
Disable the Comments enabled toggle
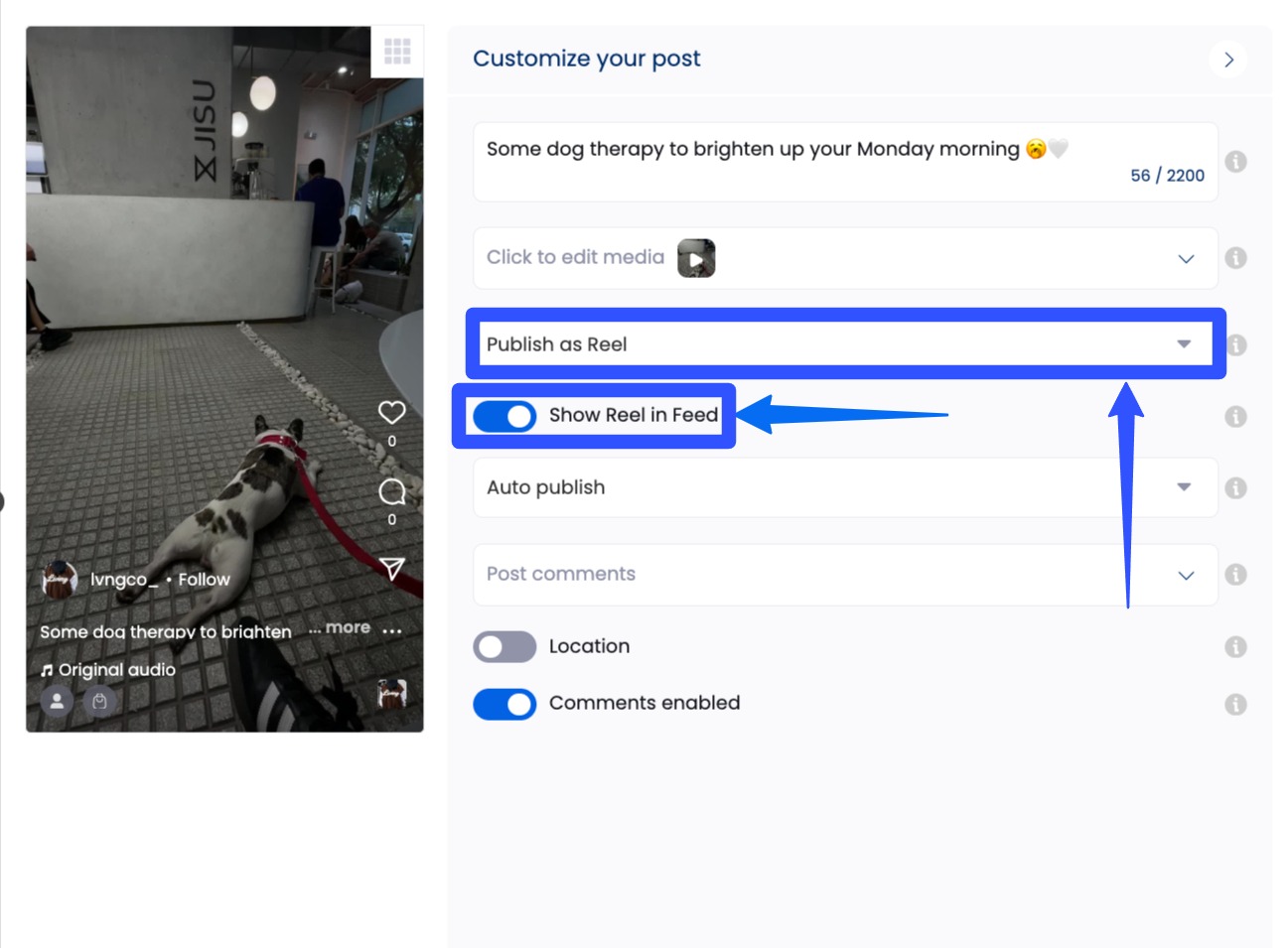coord(504,704)
